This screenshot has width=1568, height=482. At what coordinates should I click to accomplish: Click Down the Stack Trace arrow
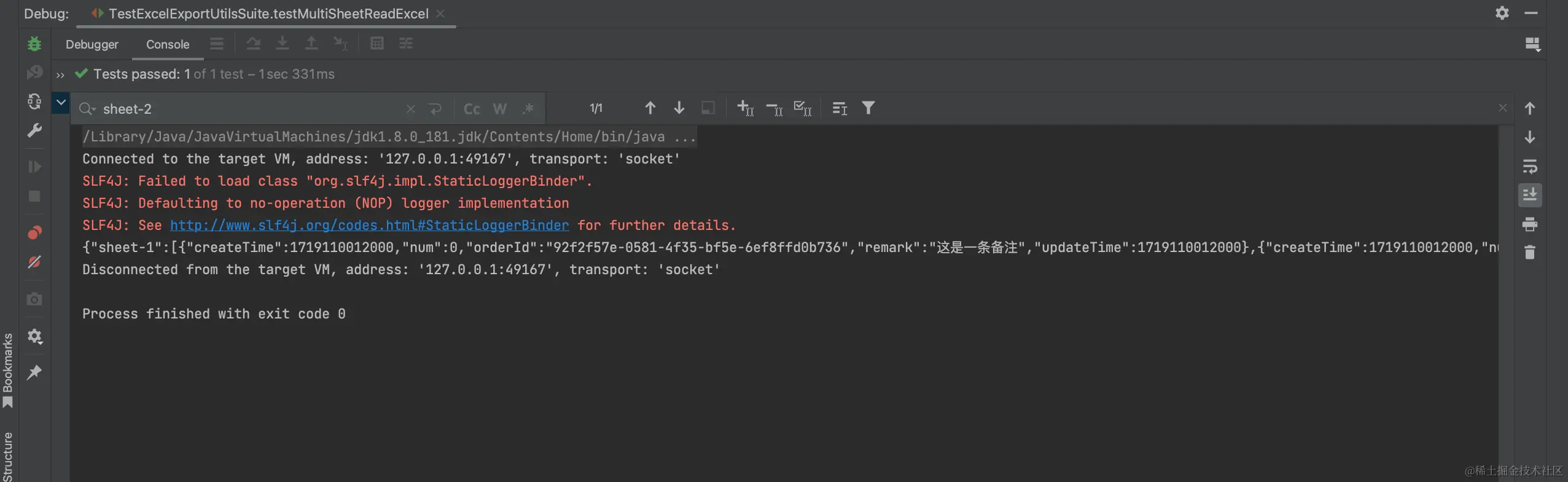tap(1530, 137)
